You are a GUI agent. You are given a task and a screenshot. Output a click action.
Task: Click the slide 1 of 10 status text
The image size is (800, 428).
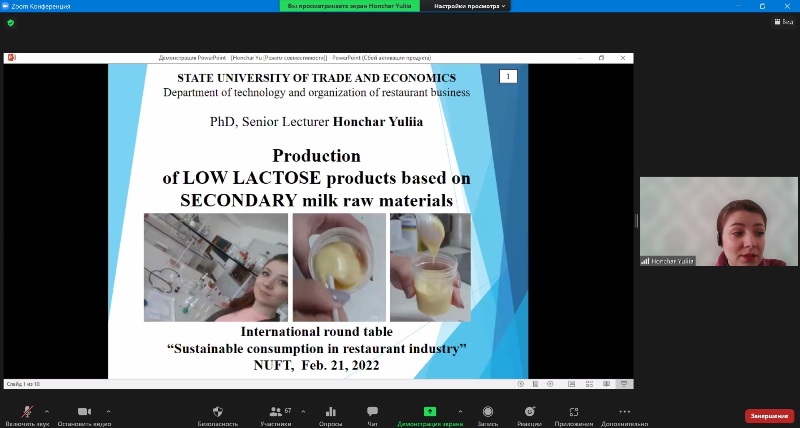pos(23,384)
